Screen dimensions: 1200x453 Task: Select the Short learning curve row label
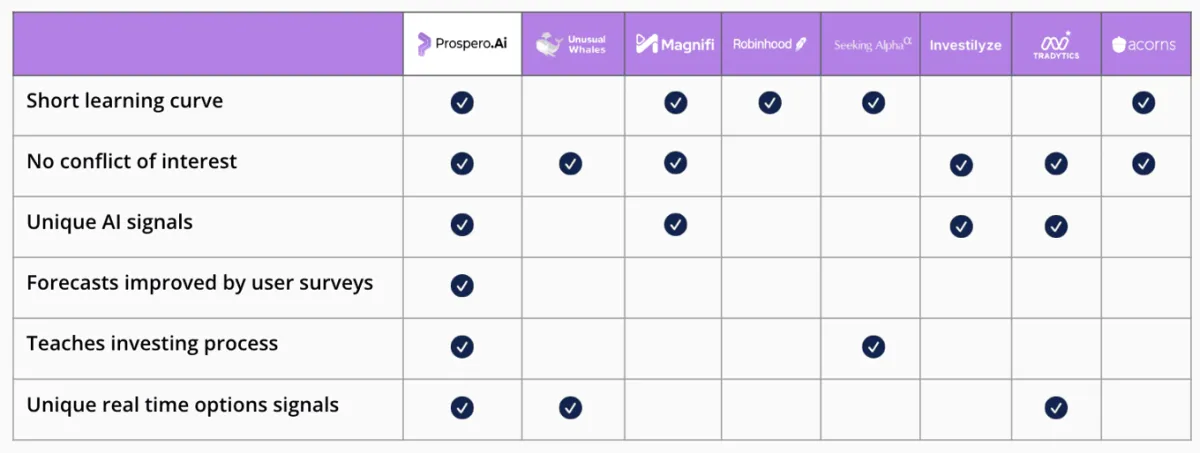point(125,101)
